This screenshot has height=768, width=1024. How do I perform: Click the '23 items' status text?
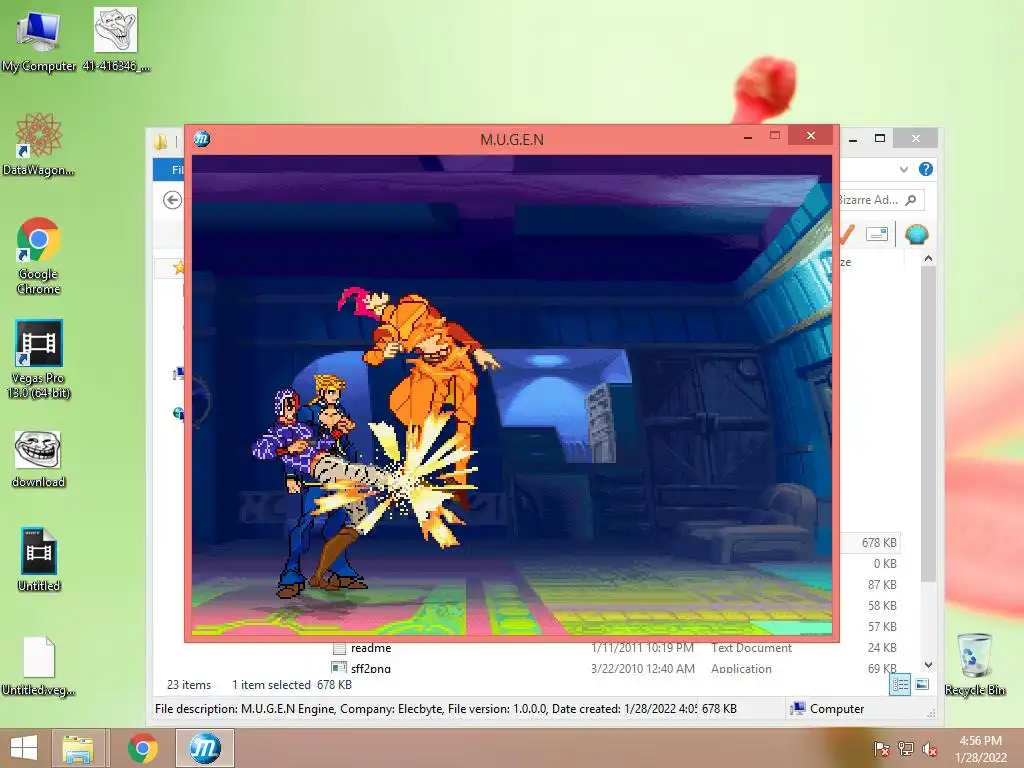[x=189, y=684]
